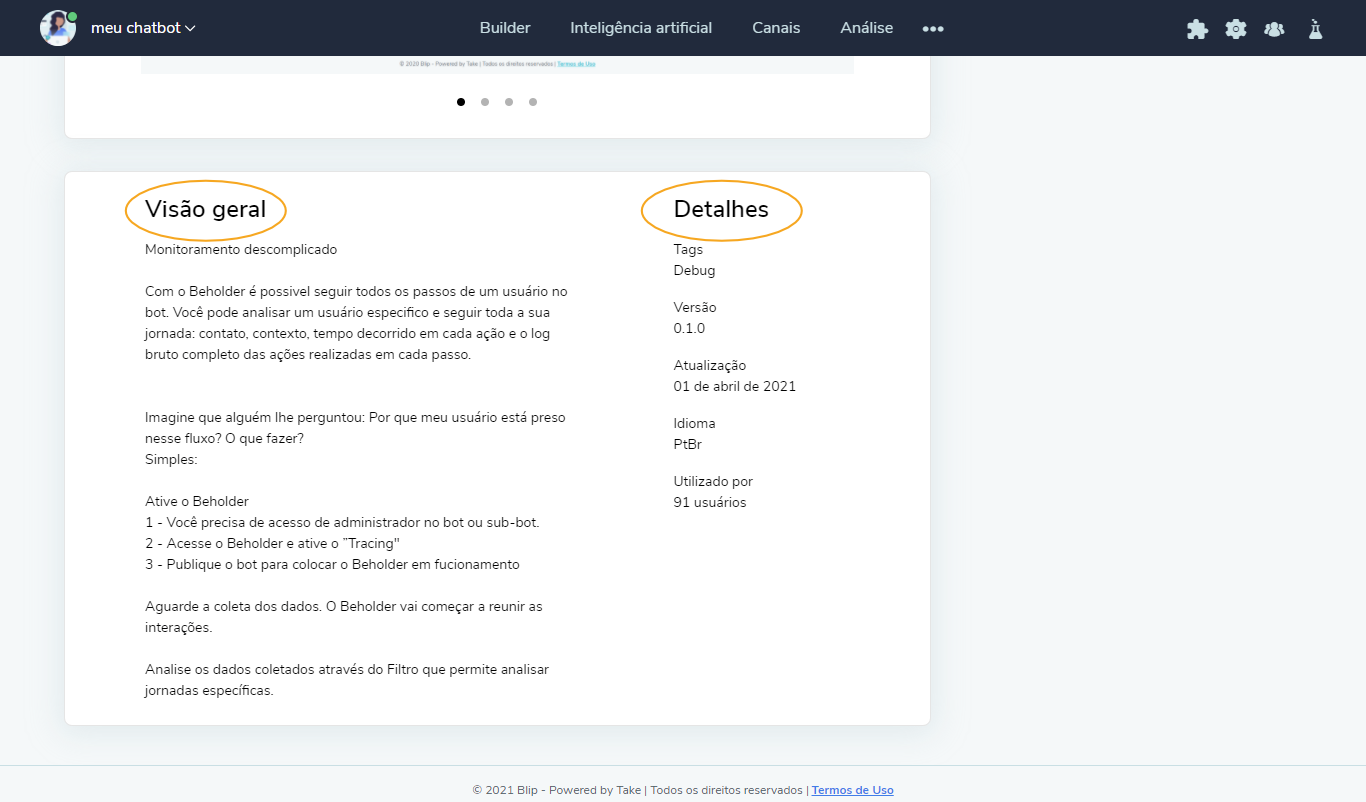
Task: Click the date '01 de abril de 2021'
Action: coord(735,386)
